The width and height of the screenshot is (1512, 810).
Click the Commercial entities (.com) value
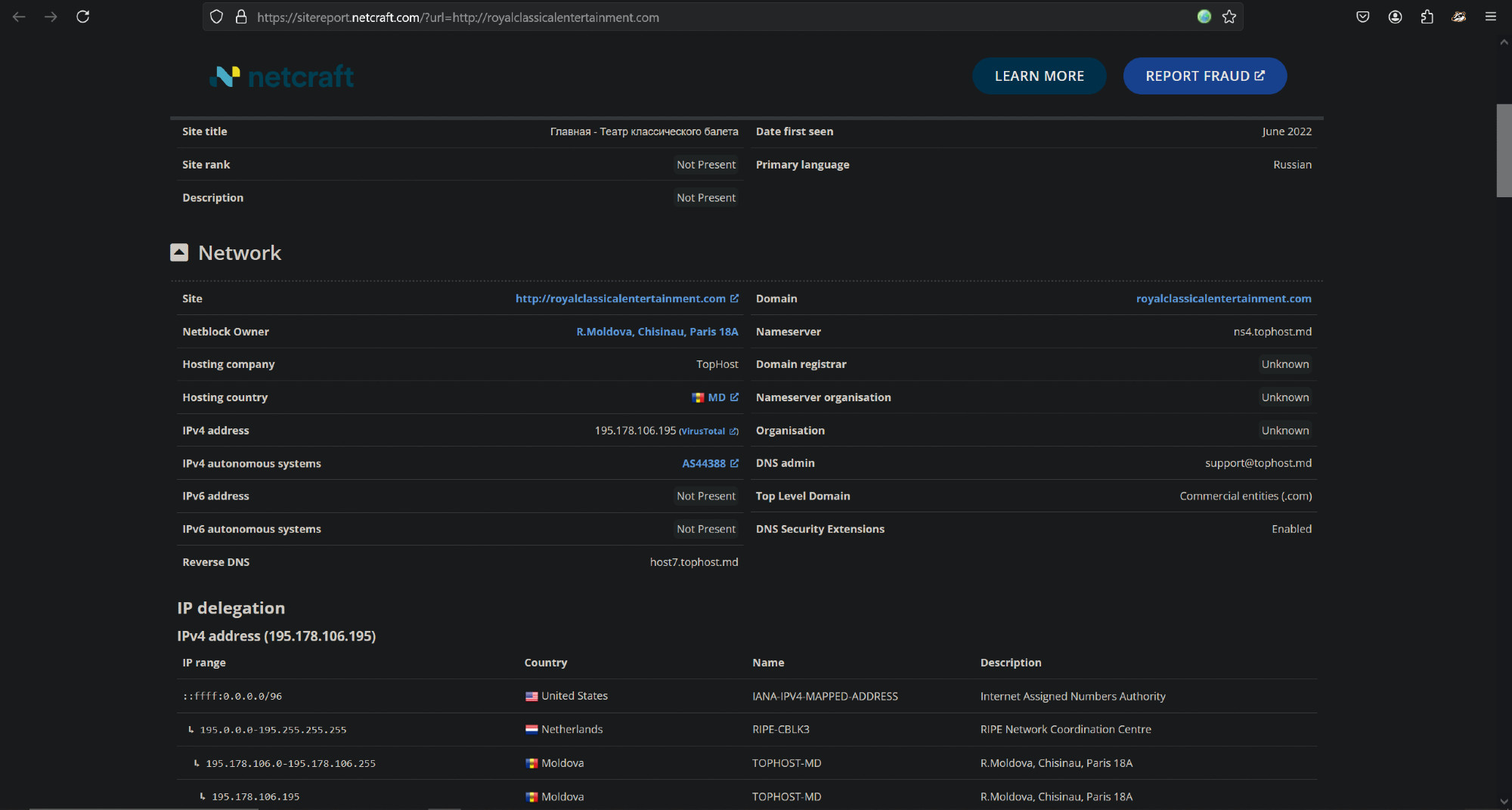pyautogui.click(x=1246, y=496)
